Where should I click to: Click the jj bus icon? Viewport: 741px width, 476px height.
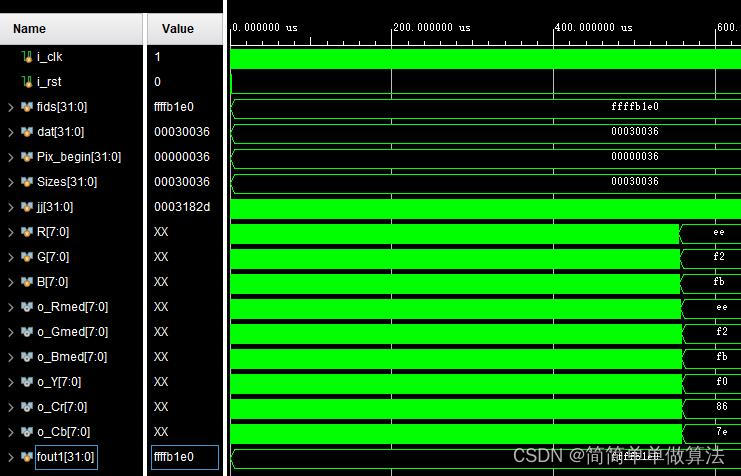point(27,208)
